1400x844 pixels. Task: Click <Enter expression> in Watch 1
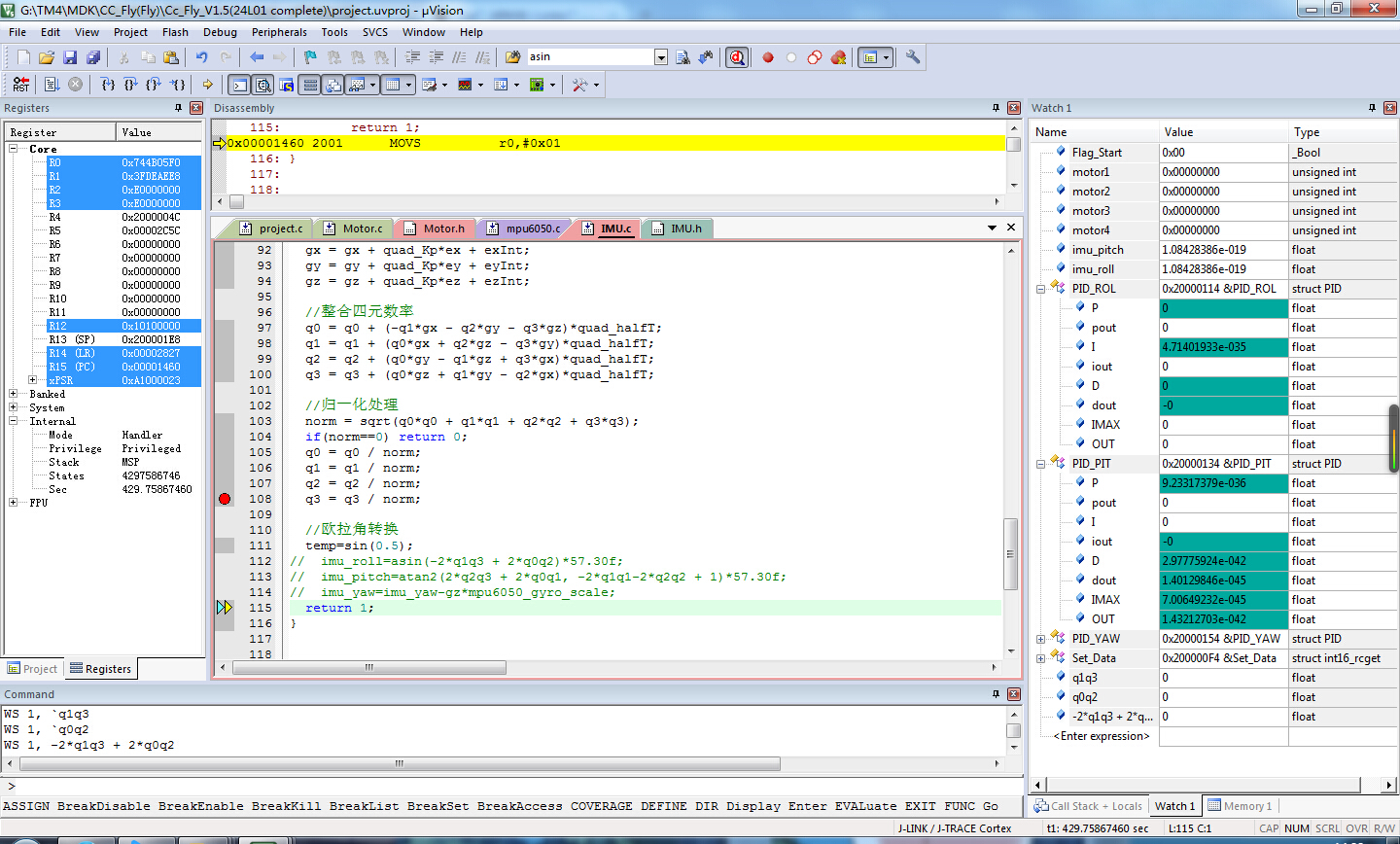1102,736
